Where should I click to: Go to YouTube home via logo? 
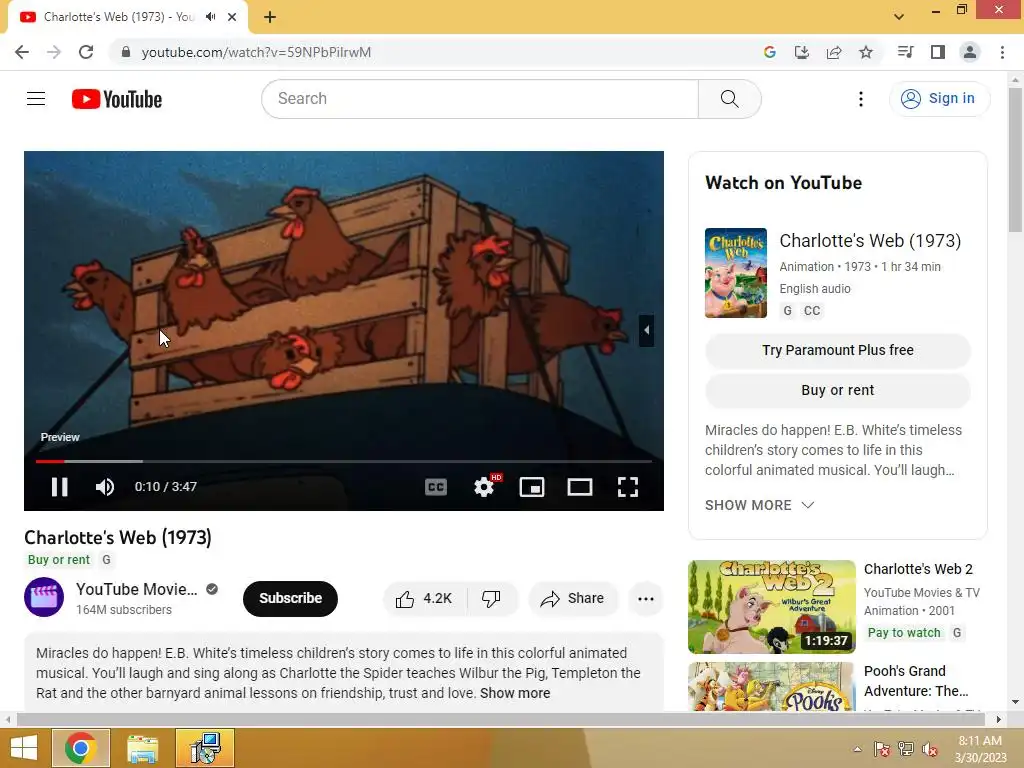click(x=117, y=99)
